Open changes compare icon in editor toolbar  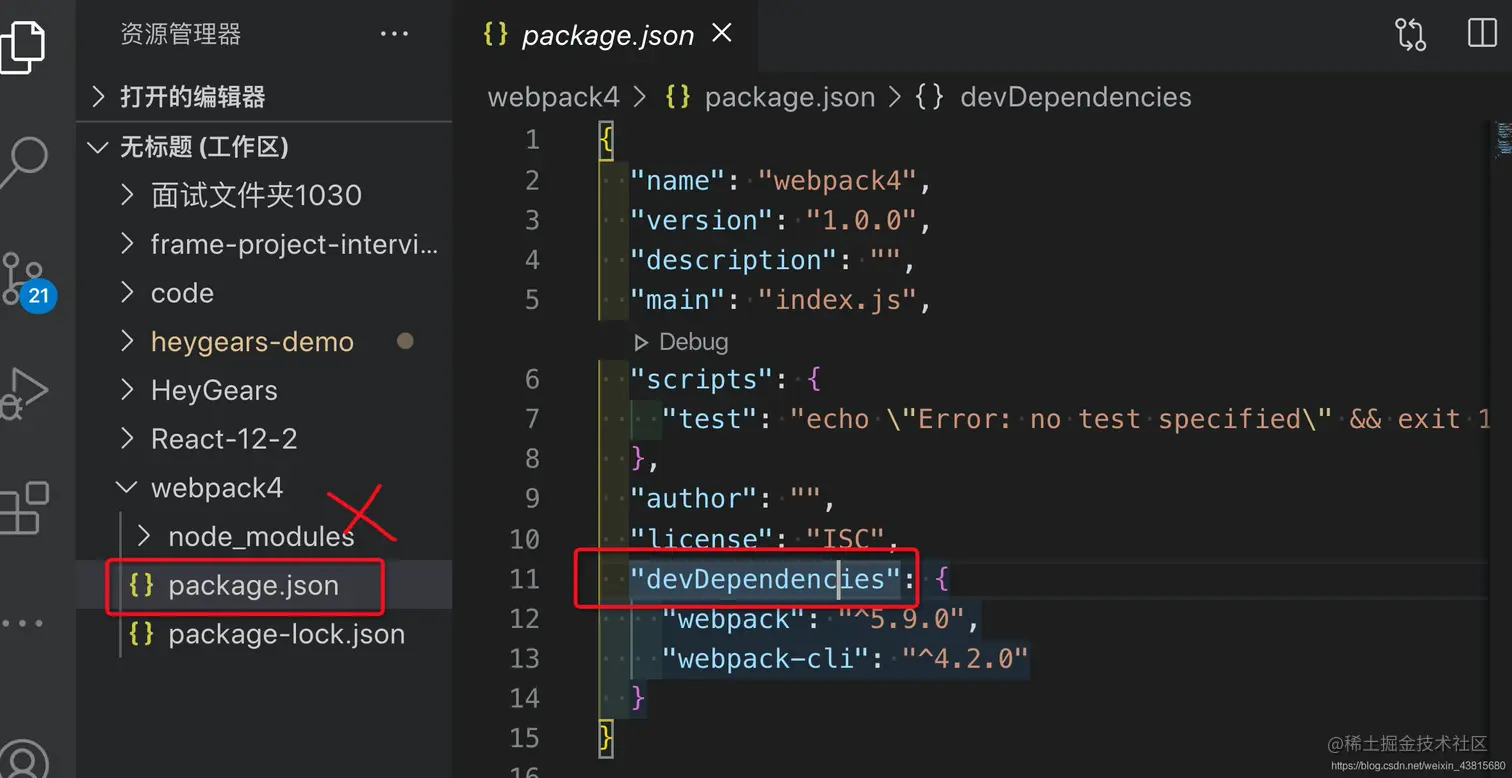point(1411,35)
